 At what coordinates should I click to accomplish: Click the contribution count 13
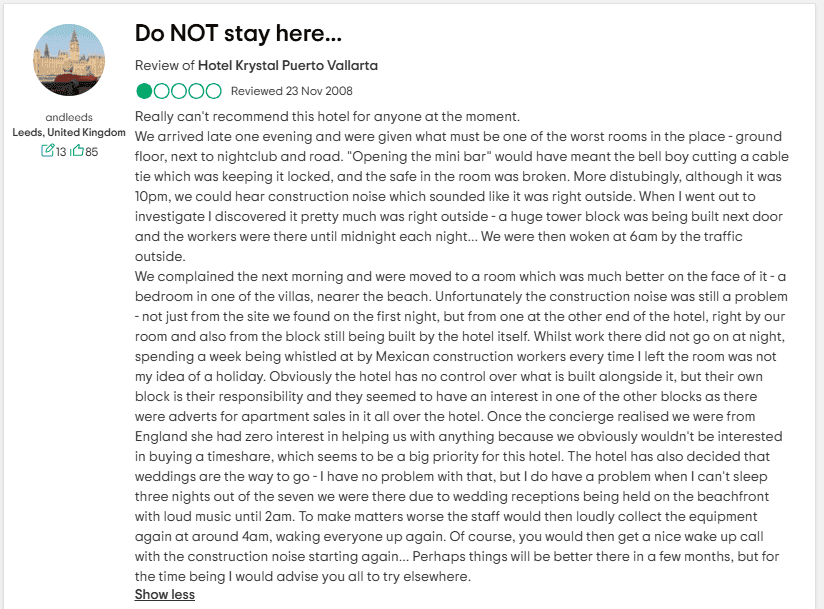point(60,151)
